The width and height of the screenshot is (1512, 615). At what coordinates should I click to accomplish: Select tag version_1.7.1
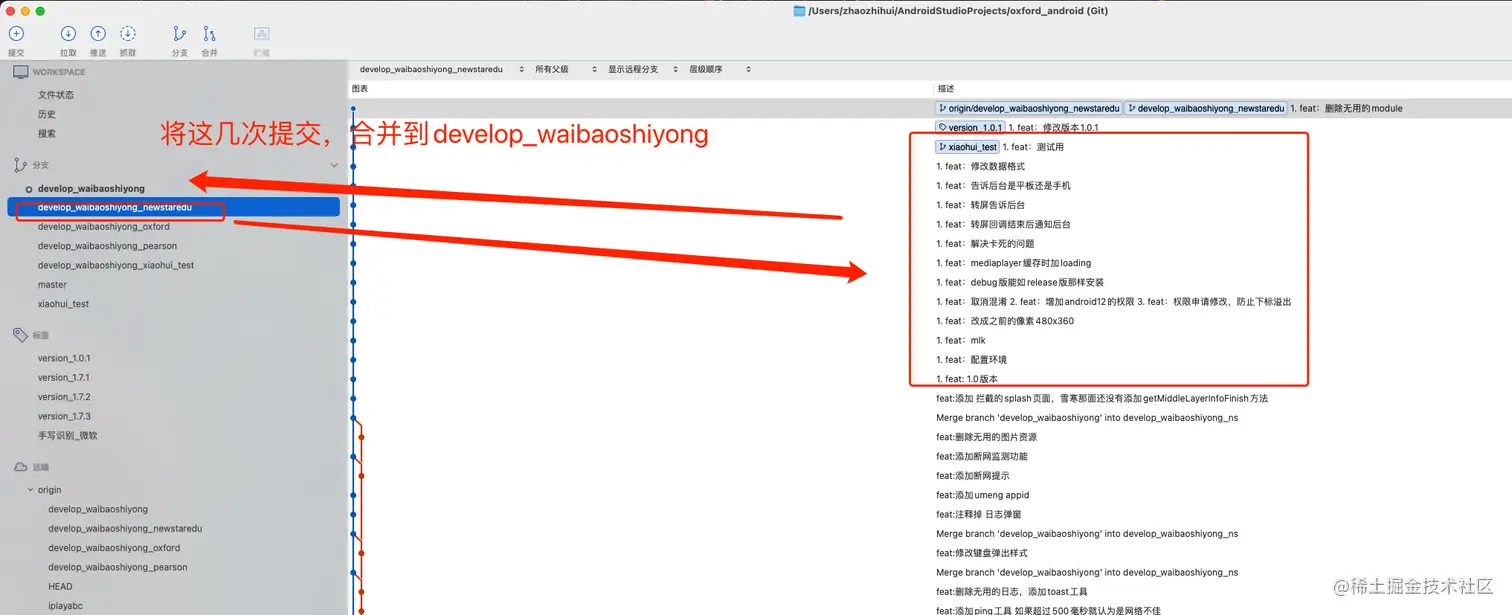click(64, 378)
